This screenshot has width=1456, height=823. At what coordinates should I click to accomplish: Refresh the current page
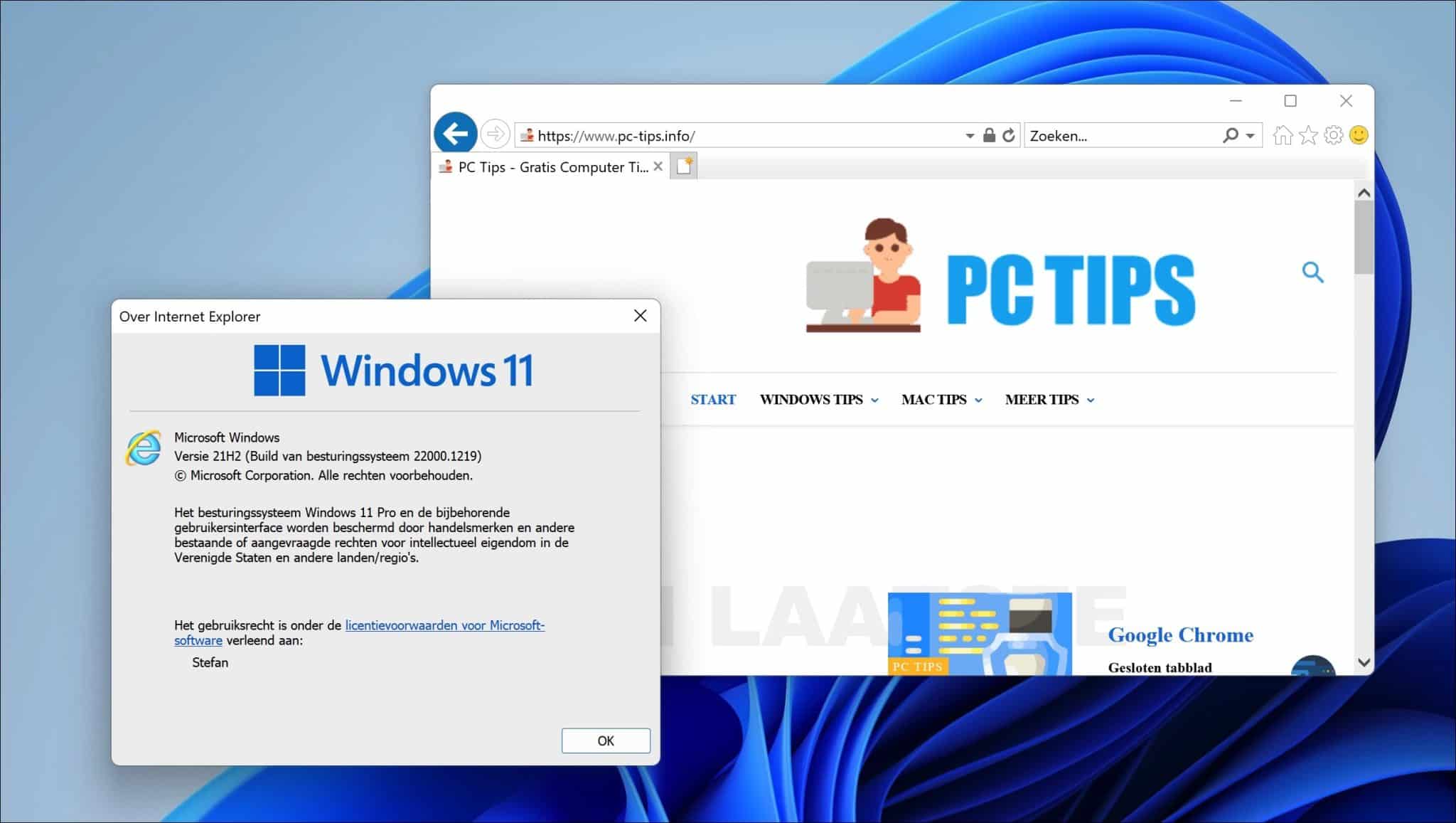pyautogui.click(x=1010, y=134)
